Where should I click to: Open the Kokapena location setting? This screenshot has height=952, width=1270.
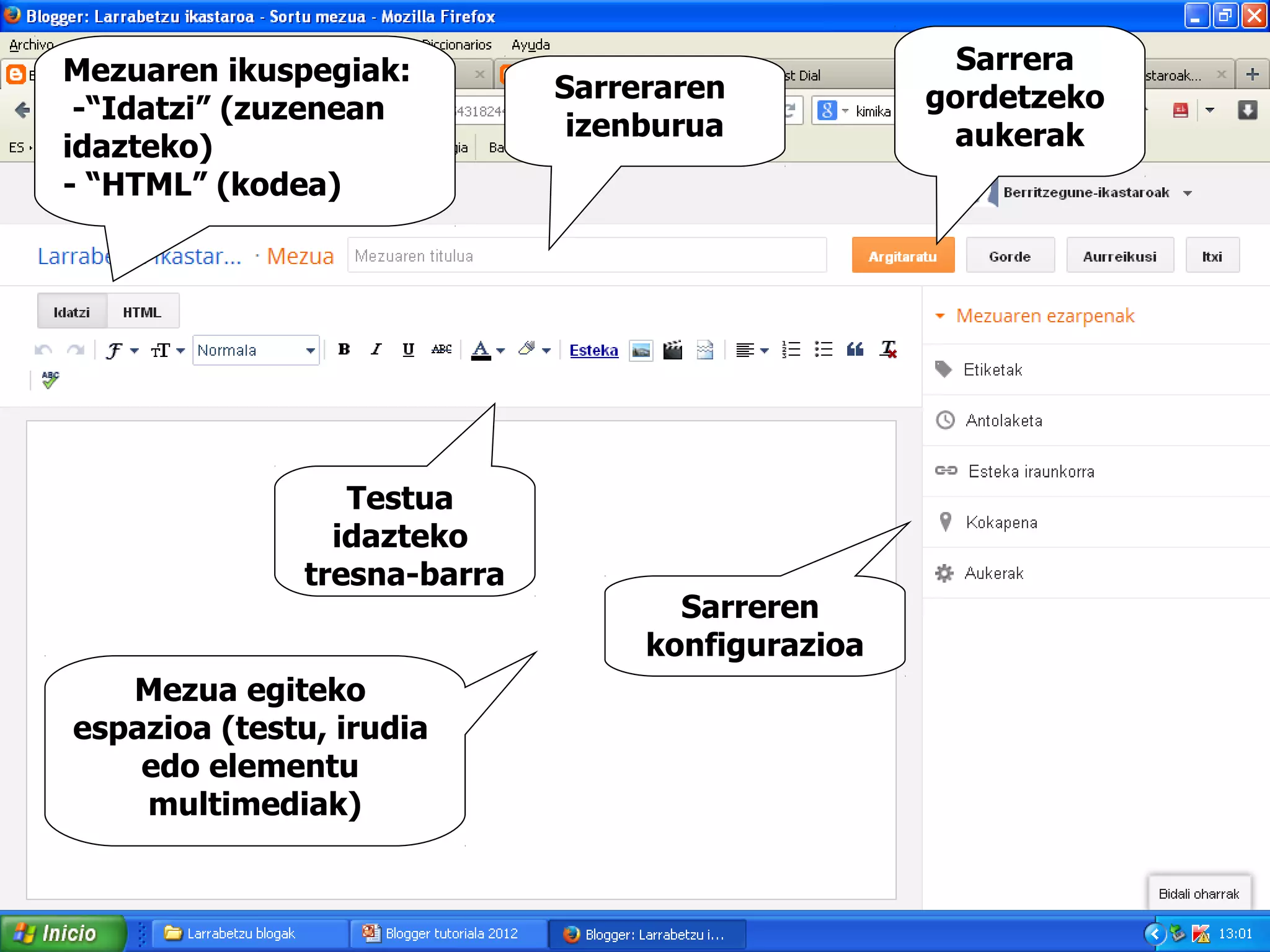point(1096,522)
